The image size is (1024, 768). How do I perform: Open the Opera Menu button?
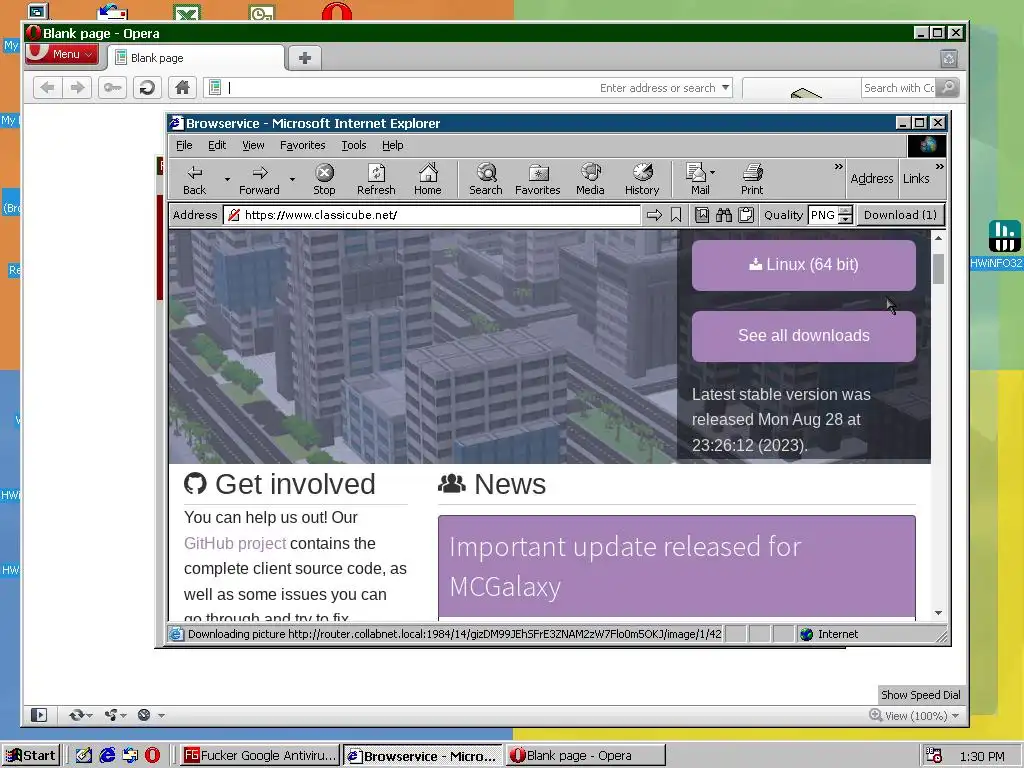pos(62,54)
